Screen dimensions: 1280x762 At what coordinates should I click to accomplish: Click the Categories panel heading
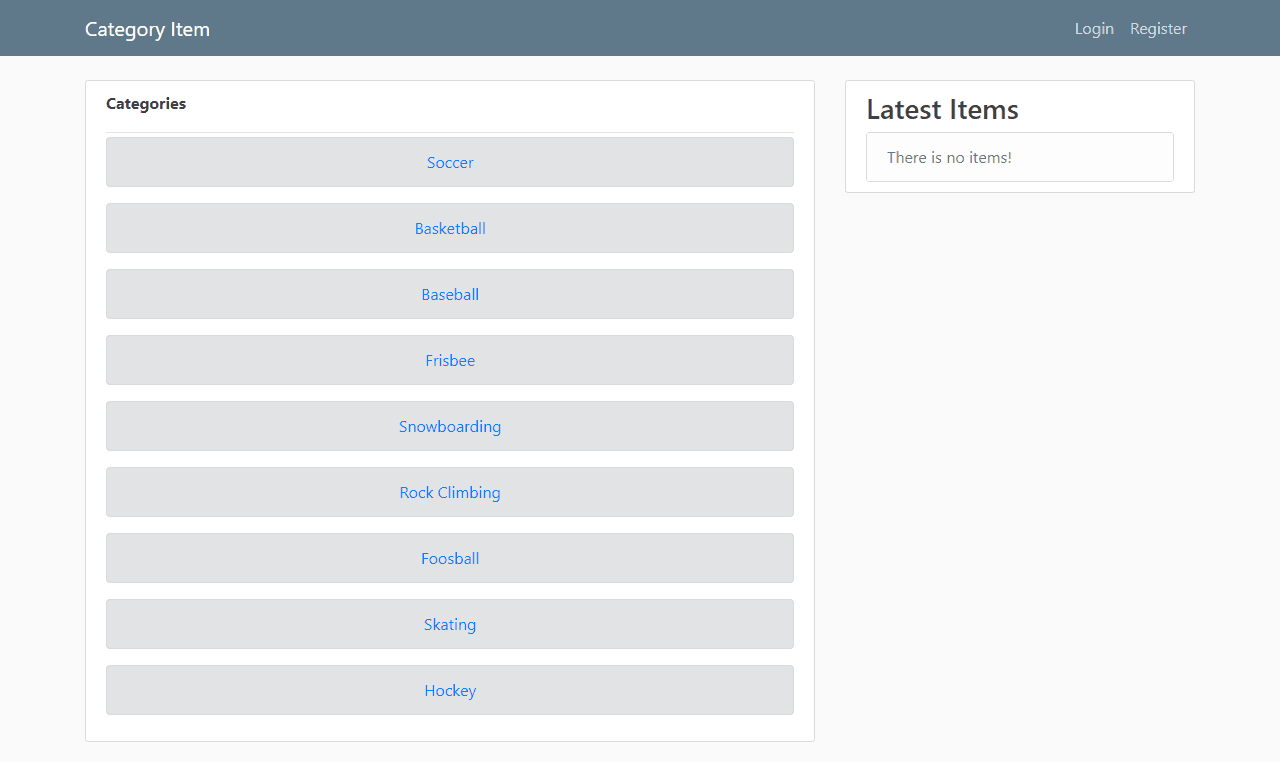[x=145, y=103]
